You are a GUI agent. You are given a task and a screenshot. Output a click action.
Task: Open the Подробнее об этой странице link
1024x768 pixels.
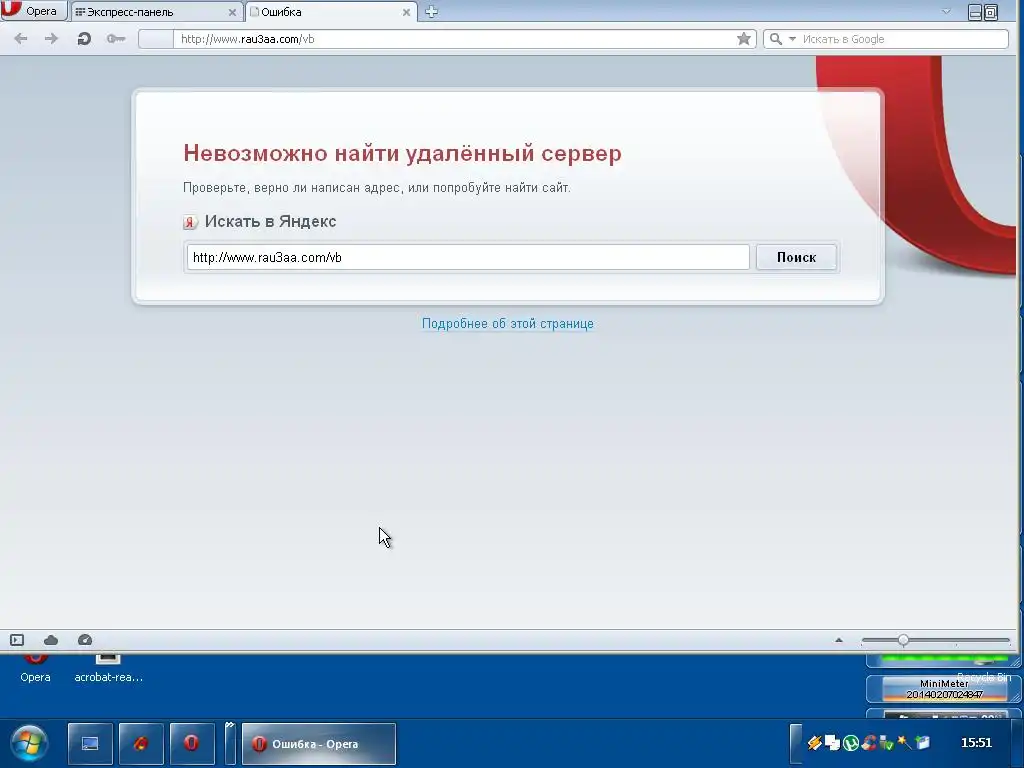tap(507, 323)
